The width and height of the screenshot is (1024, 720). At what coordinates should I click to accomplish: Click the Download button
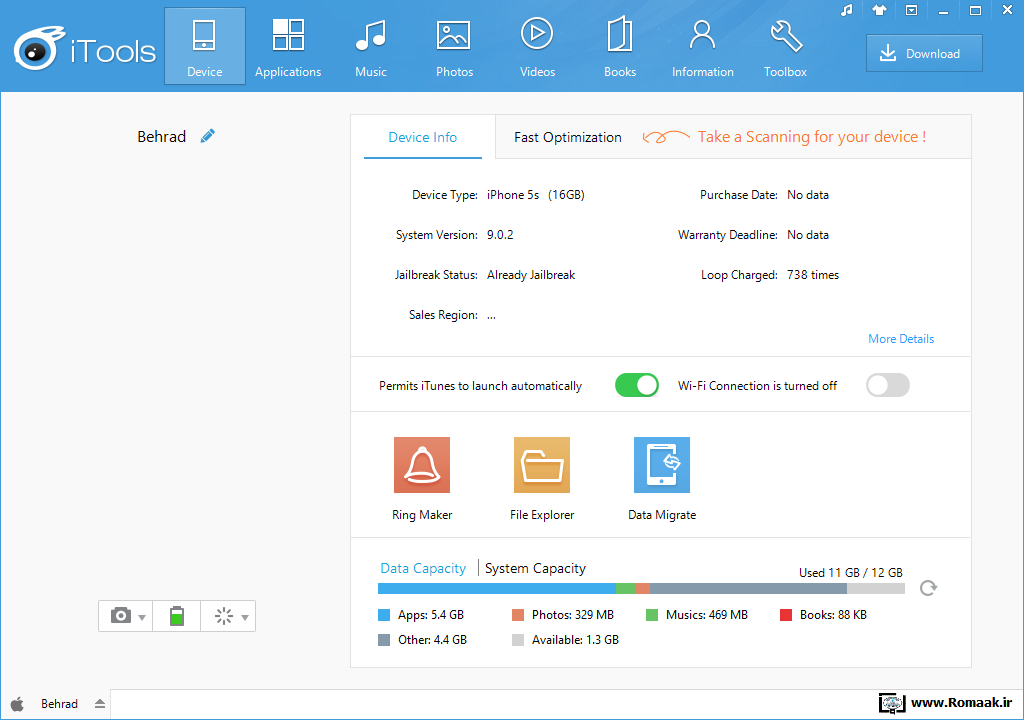[924, 54]
